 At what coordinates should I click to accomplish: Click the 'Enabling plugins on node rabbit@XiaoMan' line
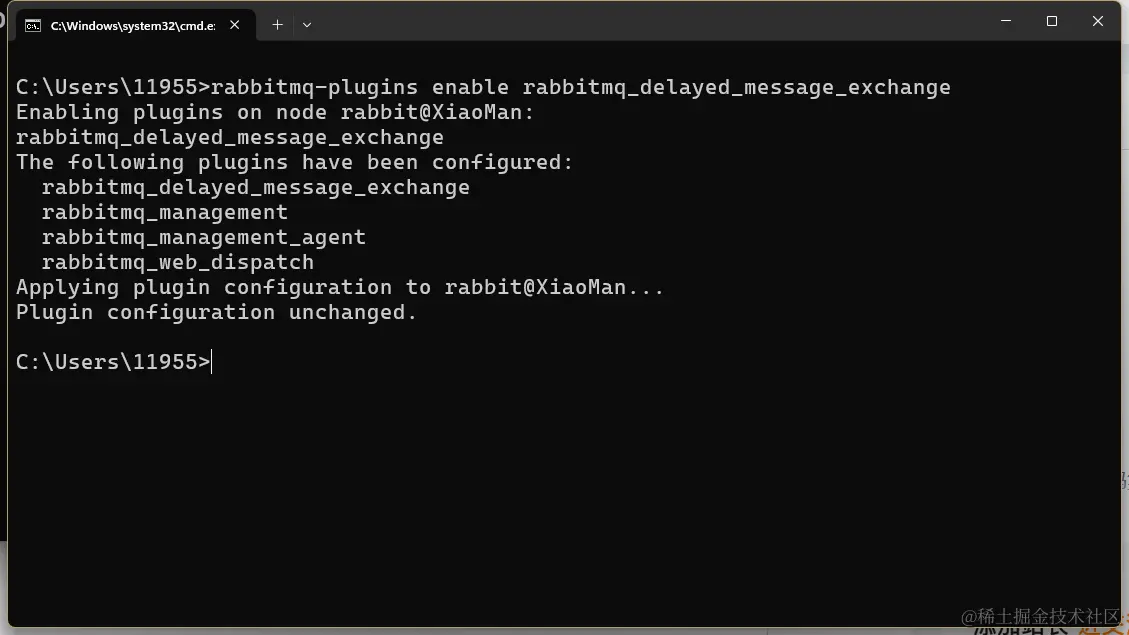pyautogui.click(x=275, y=112)
